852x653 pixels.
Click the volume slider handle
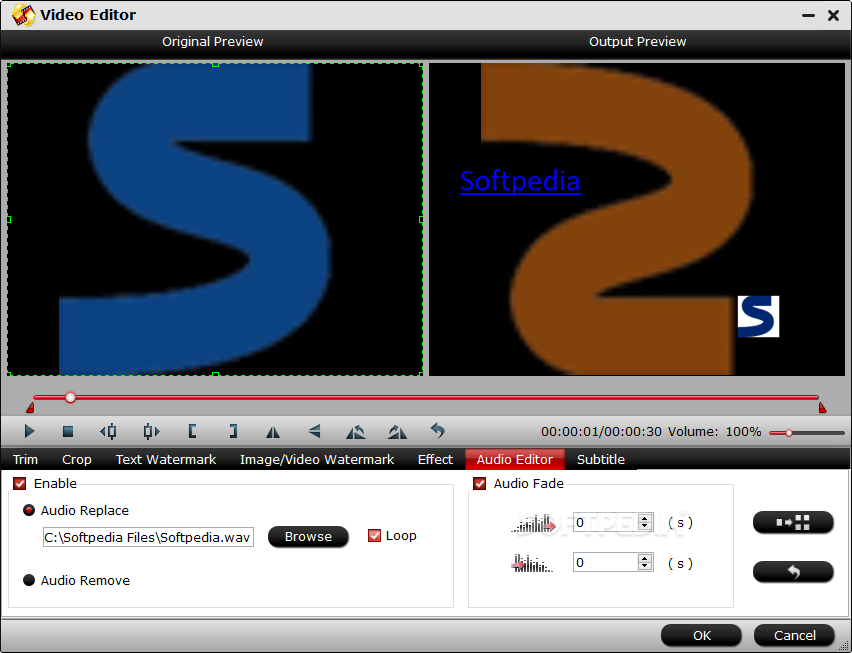coord(788,433)
